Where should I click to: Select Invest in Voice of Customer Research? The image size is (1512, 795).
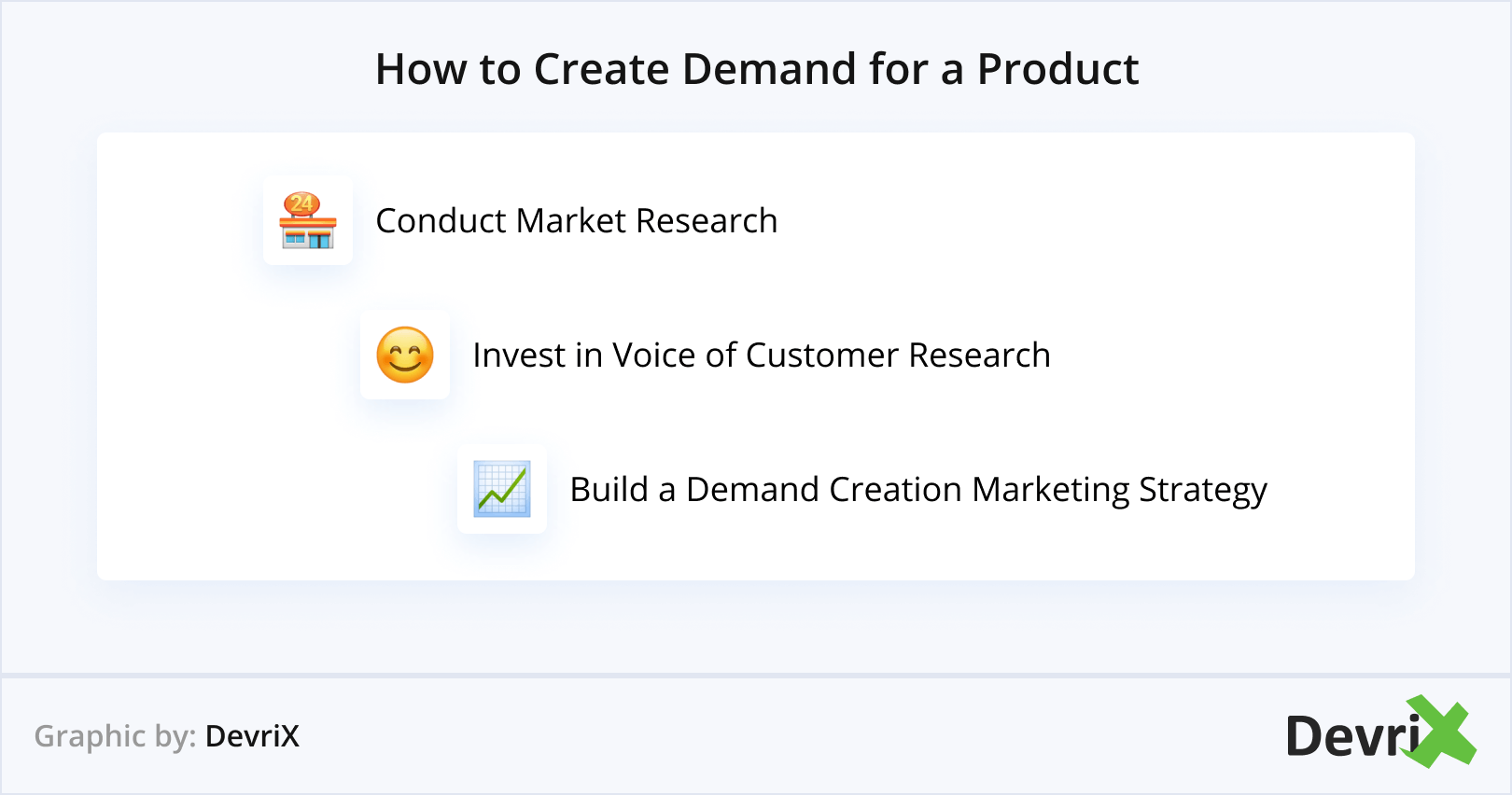click(761, 356)
